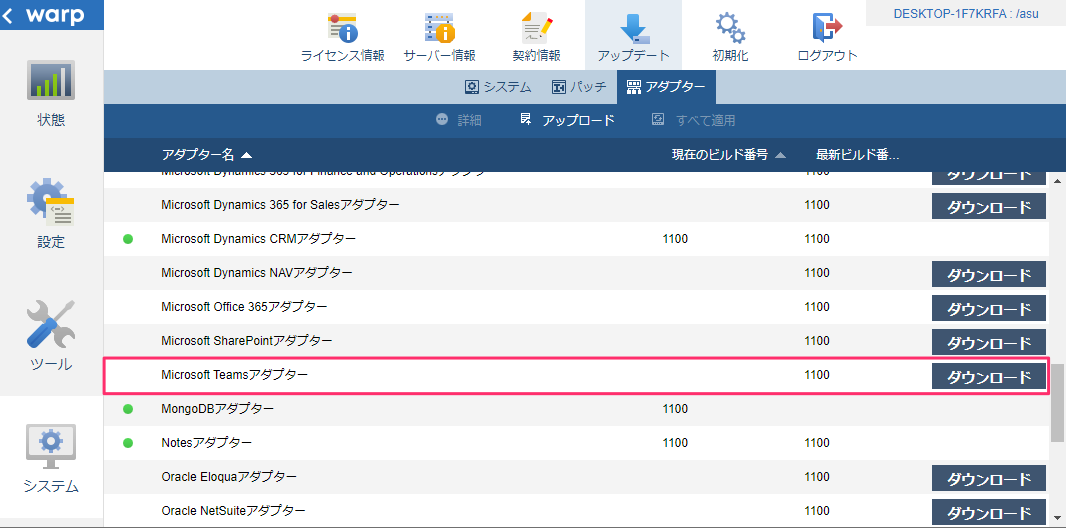Viewport: 1066px width, 528px height.
Task: Click the ログアウト logout icon
Action: pos(827,29)
